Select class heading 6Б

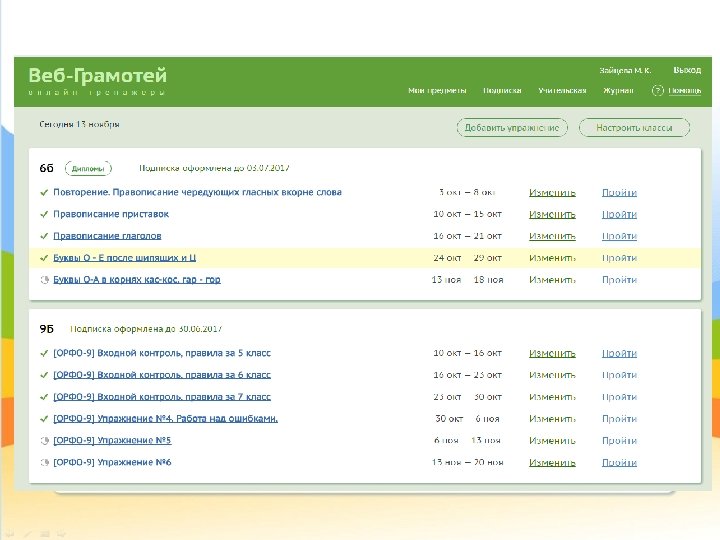[x=46, y=169]
